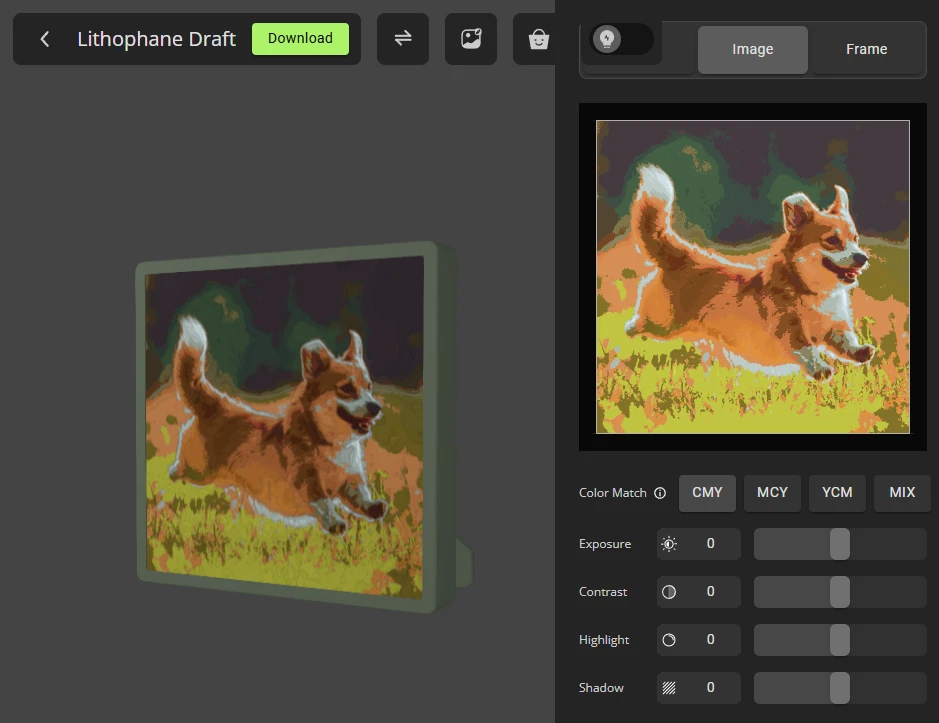This screenshot has height=723, width=939.
Task: Click the Contrast label
Action: point(602,592)
